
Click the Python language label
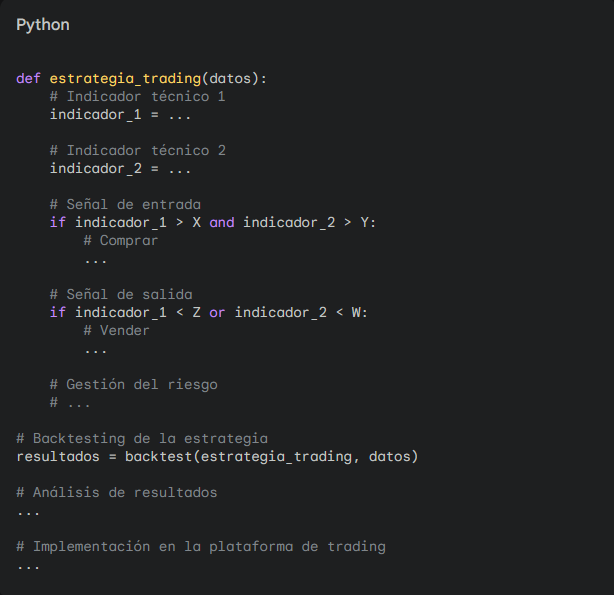pos(43,24)
